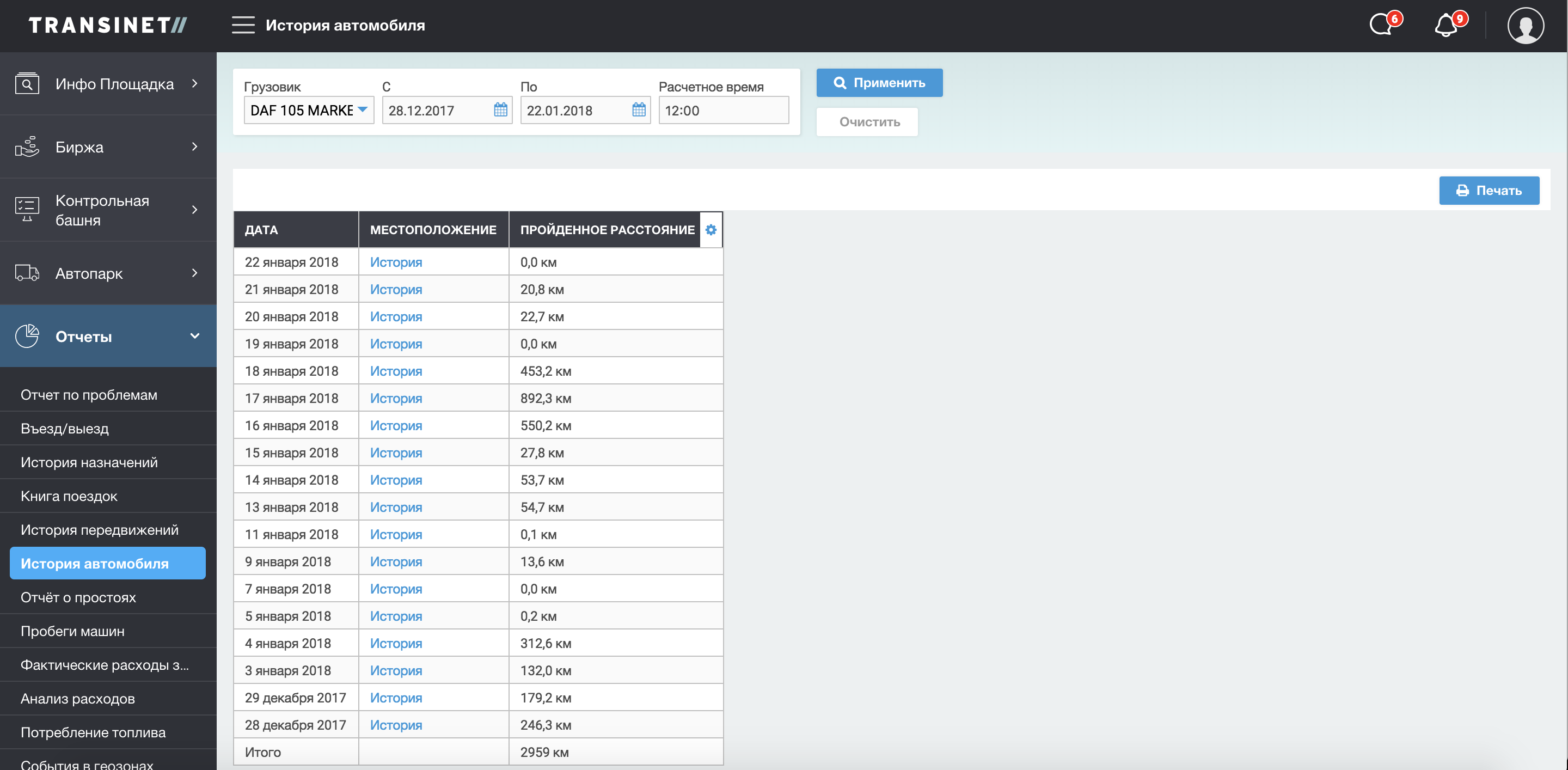
Task: Click the Расчетное время input field
Action: (x=723, y=110)
